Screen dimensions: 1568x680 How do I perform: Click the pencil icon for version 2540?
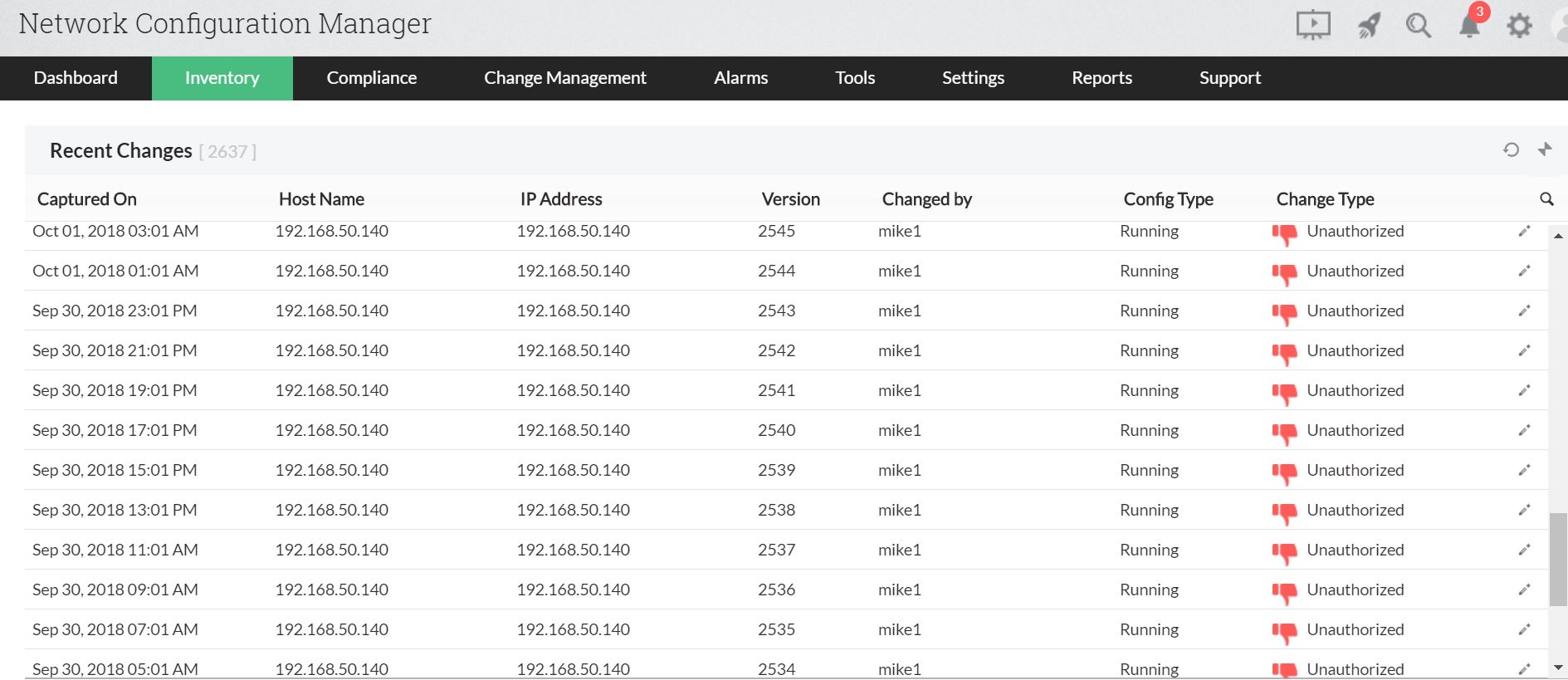(1524, 430)
